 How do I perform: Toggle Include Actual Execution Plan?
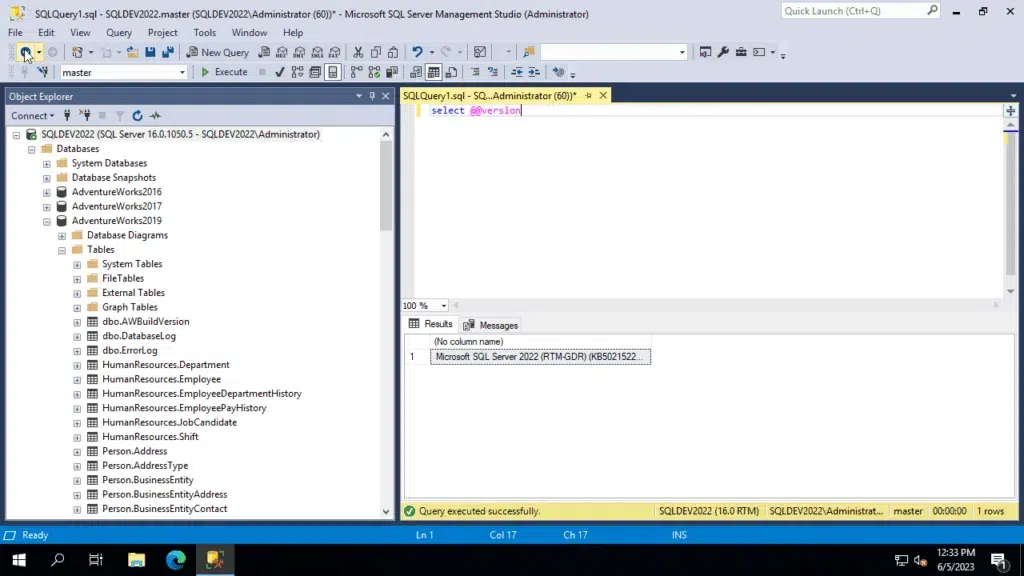(x=356, y=72)
